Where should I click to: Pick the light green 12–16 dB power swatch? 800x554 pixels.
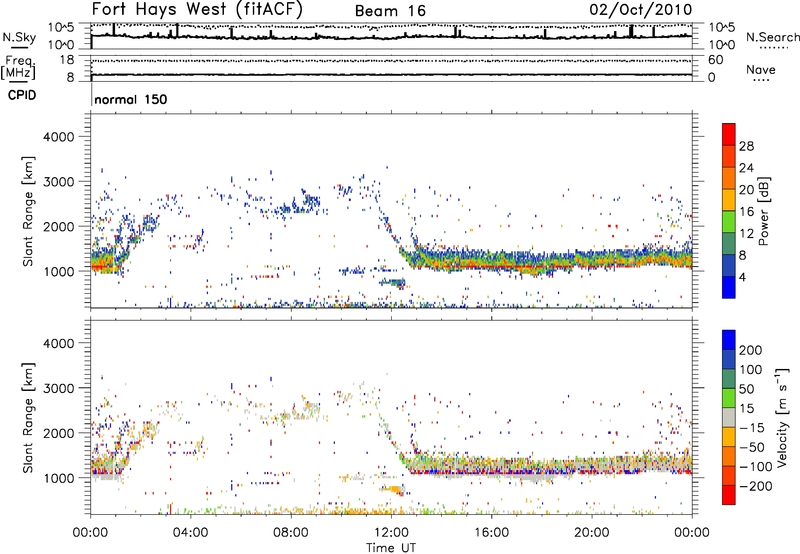coord(729,223)
